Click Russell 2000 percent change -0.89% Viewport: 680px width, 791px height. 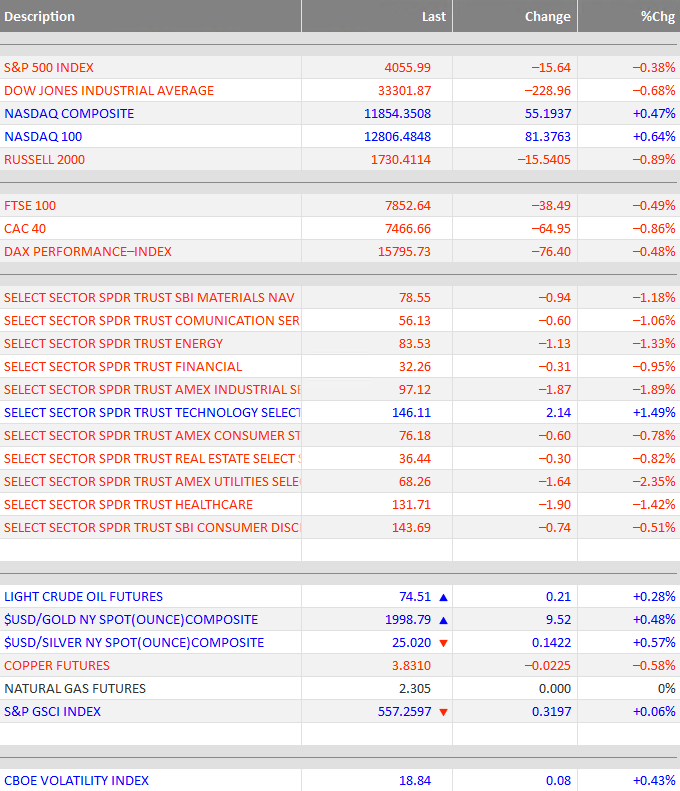coord(654,160)
